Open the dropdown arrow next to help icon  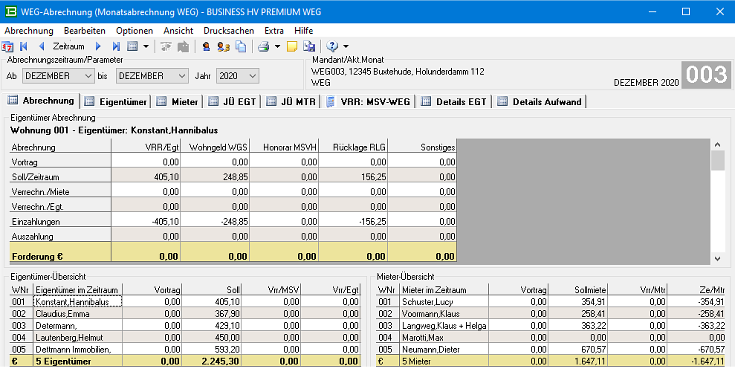(x=346, y=46)
